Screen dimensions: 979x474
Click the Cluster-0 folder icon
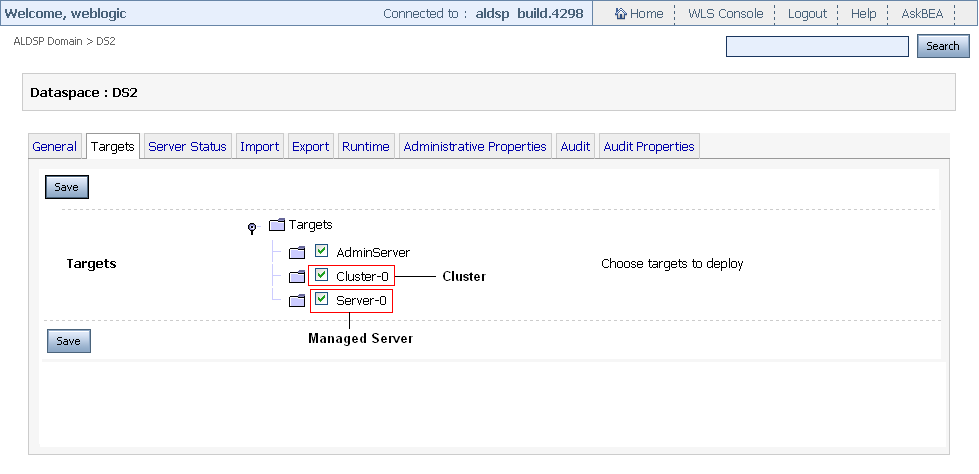tap(297, 276)
